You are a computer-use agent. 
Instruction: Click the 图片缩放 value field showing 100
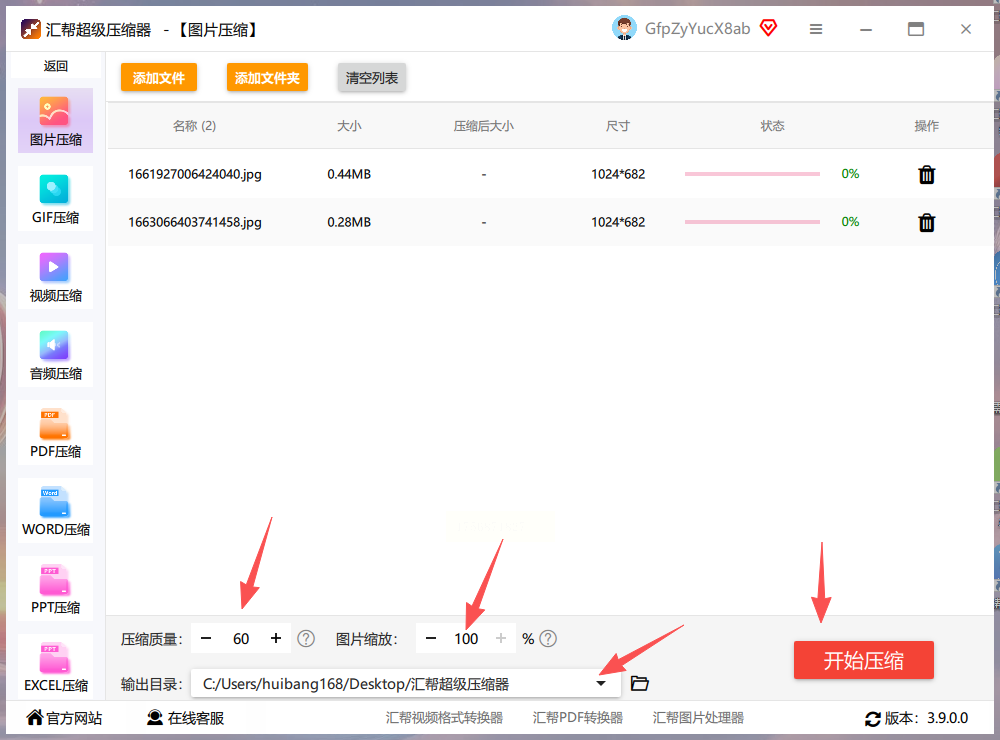[x=466, y=639]
